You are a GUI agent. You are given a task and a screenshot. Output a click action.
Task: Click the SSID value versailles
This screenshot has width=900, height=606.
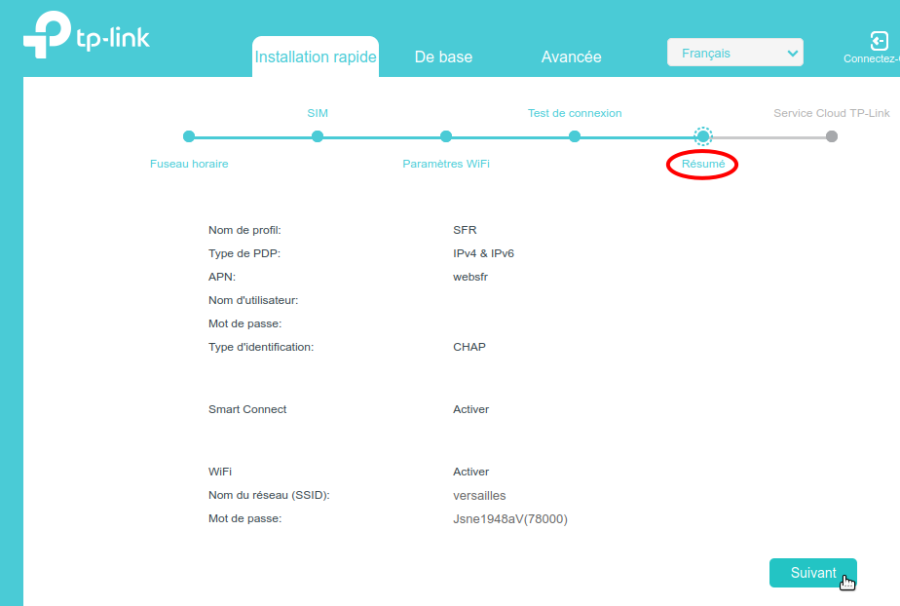(x=479, y=495)
